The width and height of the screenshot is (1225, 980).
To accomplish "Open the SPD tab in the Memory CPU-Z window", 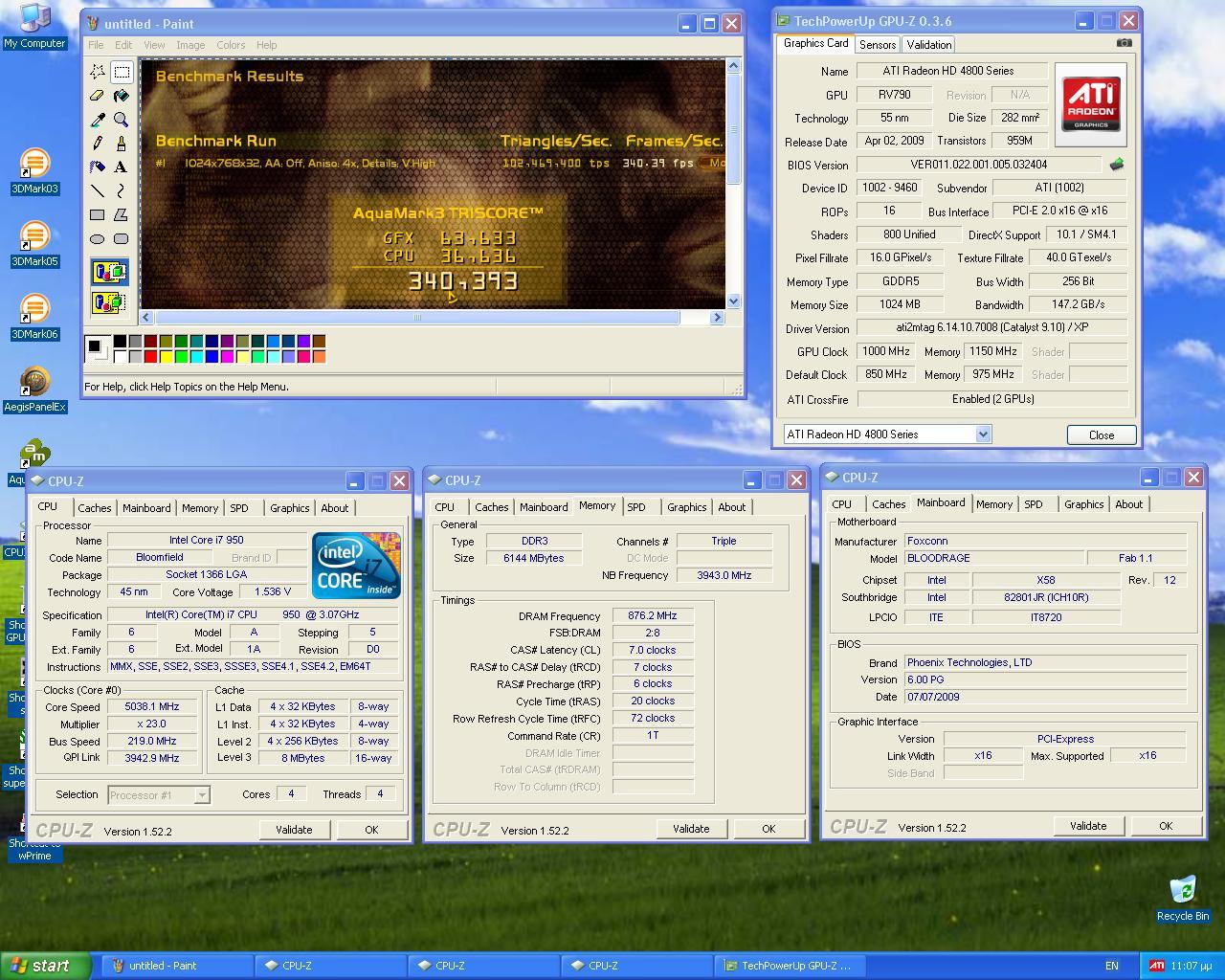I will click(x=636, y=507).
